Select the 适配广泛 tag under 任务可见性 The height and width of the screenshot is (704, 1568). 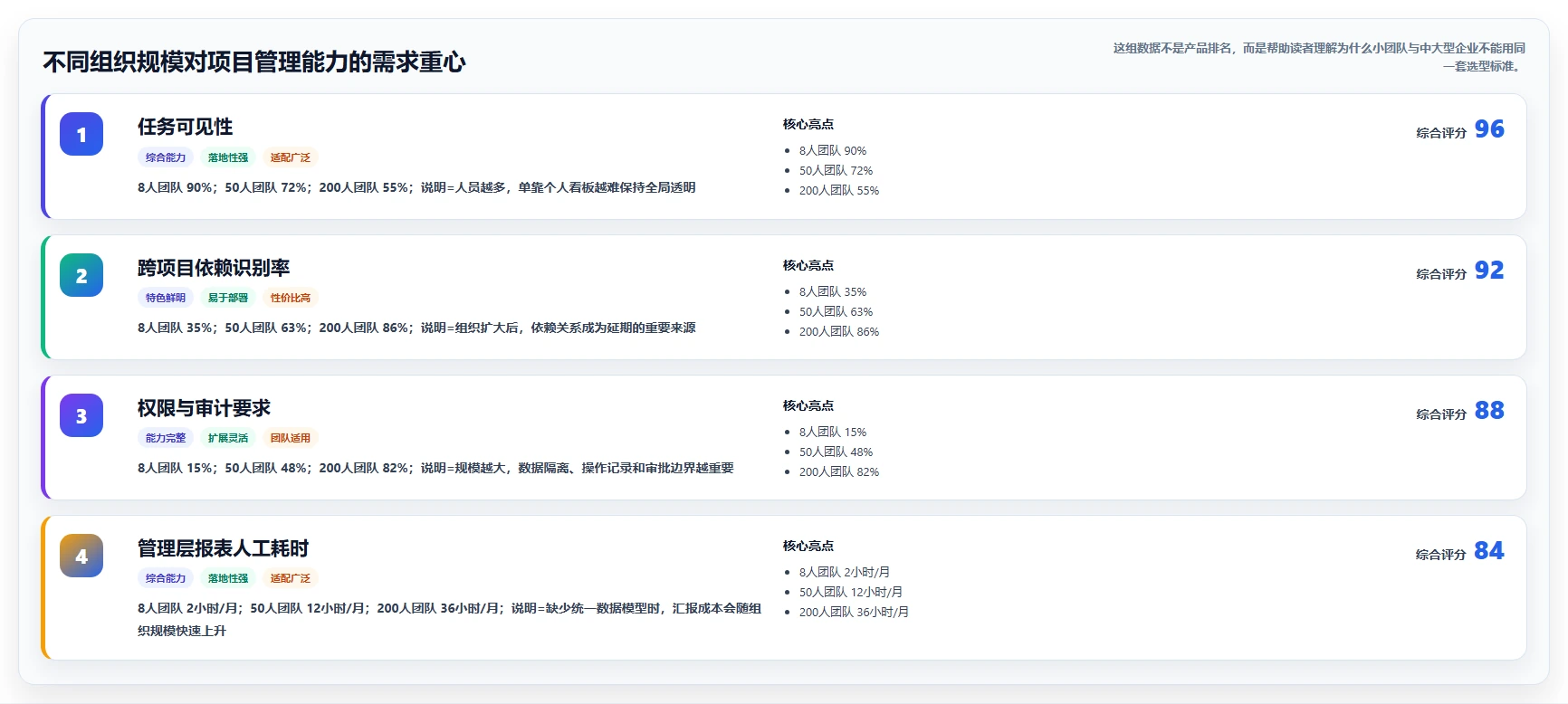pyautogui.click(x=291, y=157)
